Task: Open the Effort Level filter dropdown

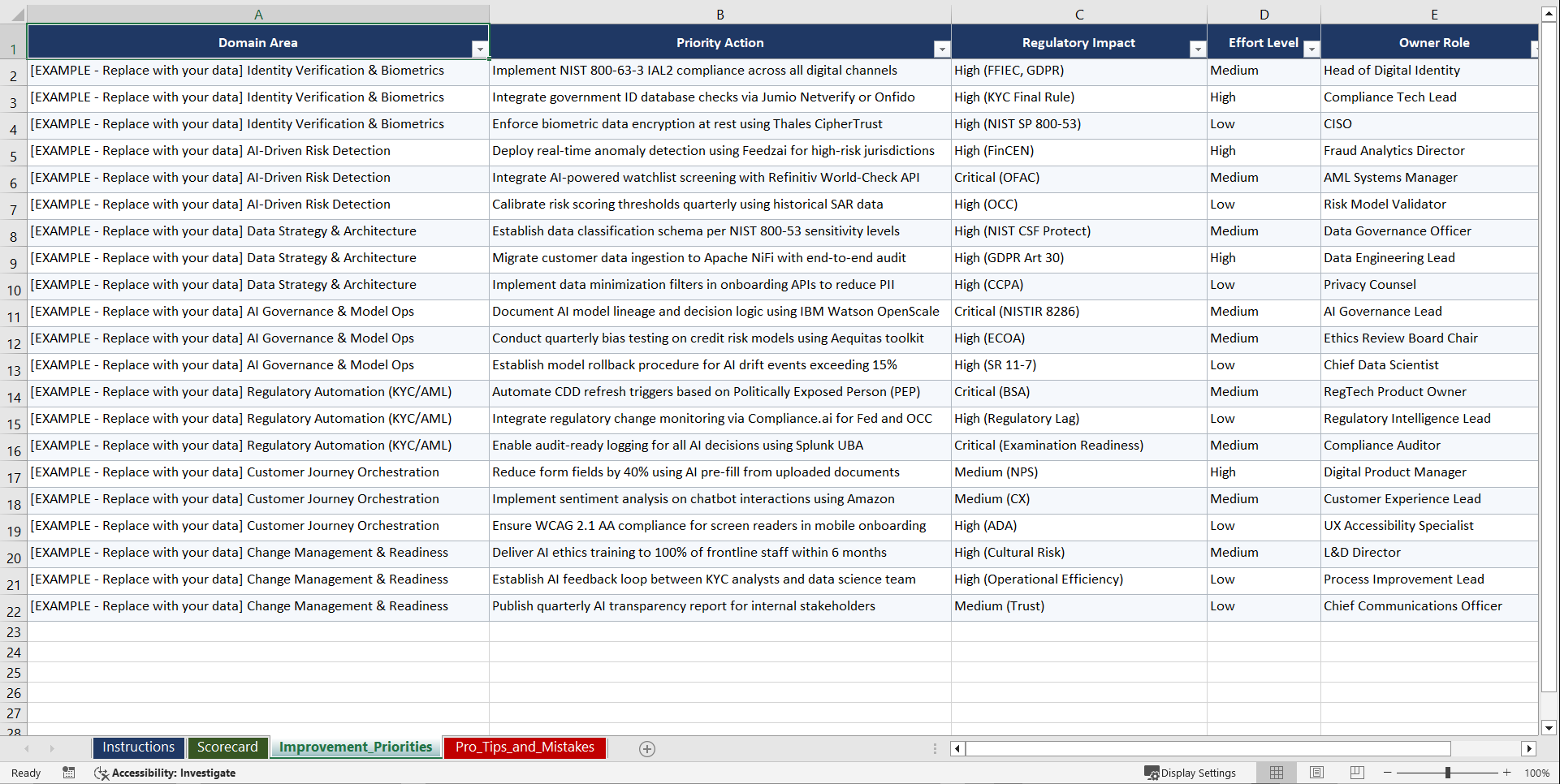Action: coord(1311,50)
